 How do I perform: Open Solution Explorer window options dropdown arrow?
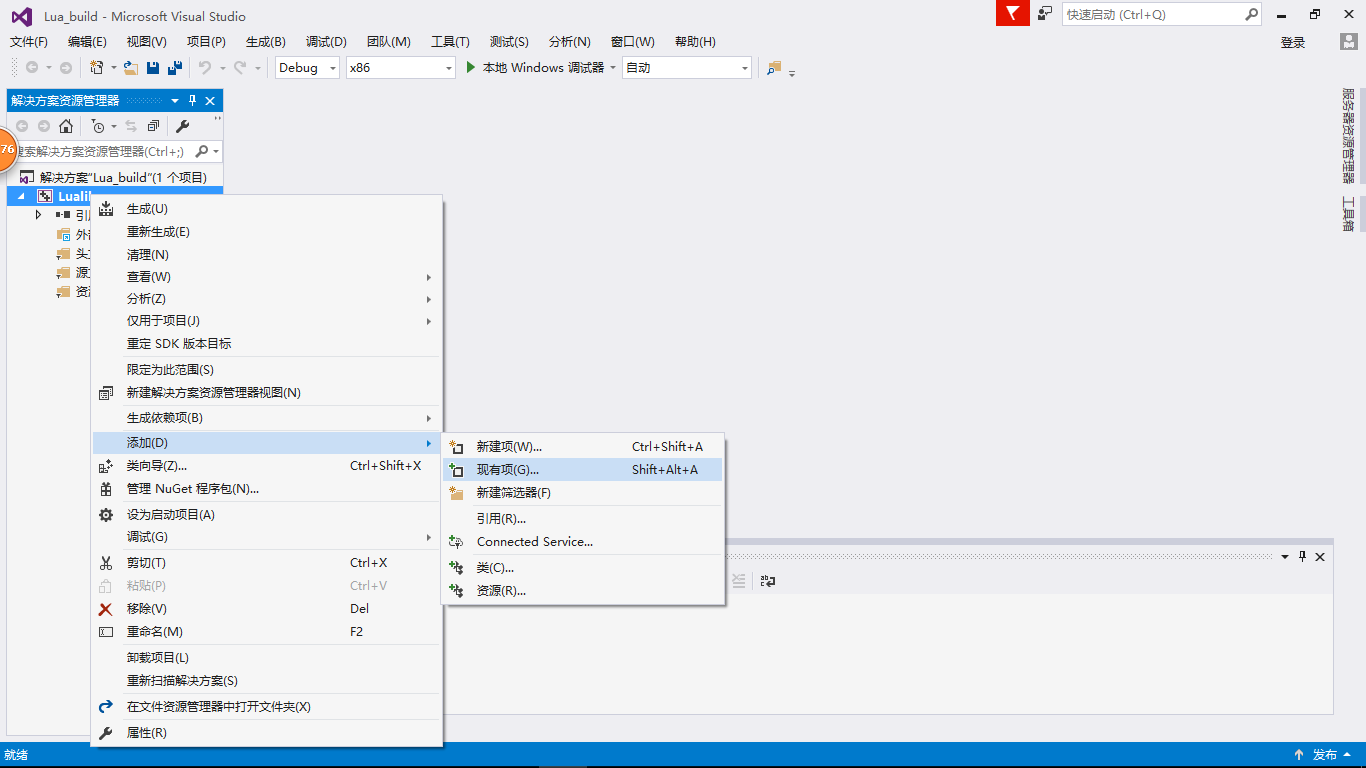click(175, 101)
